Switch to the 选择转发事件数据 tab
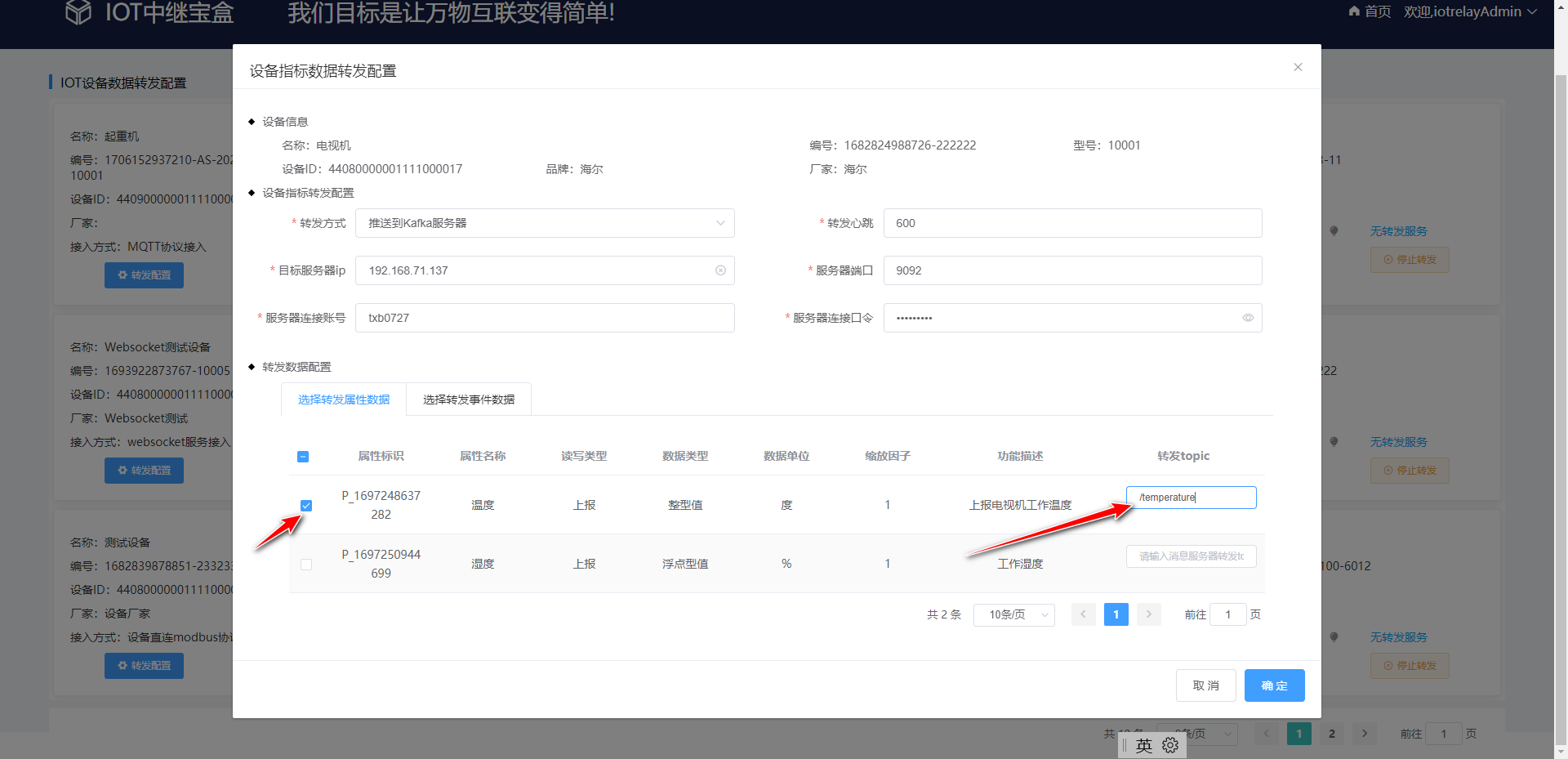Viewport: 1568px width, 759px height. [468, 400]
